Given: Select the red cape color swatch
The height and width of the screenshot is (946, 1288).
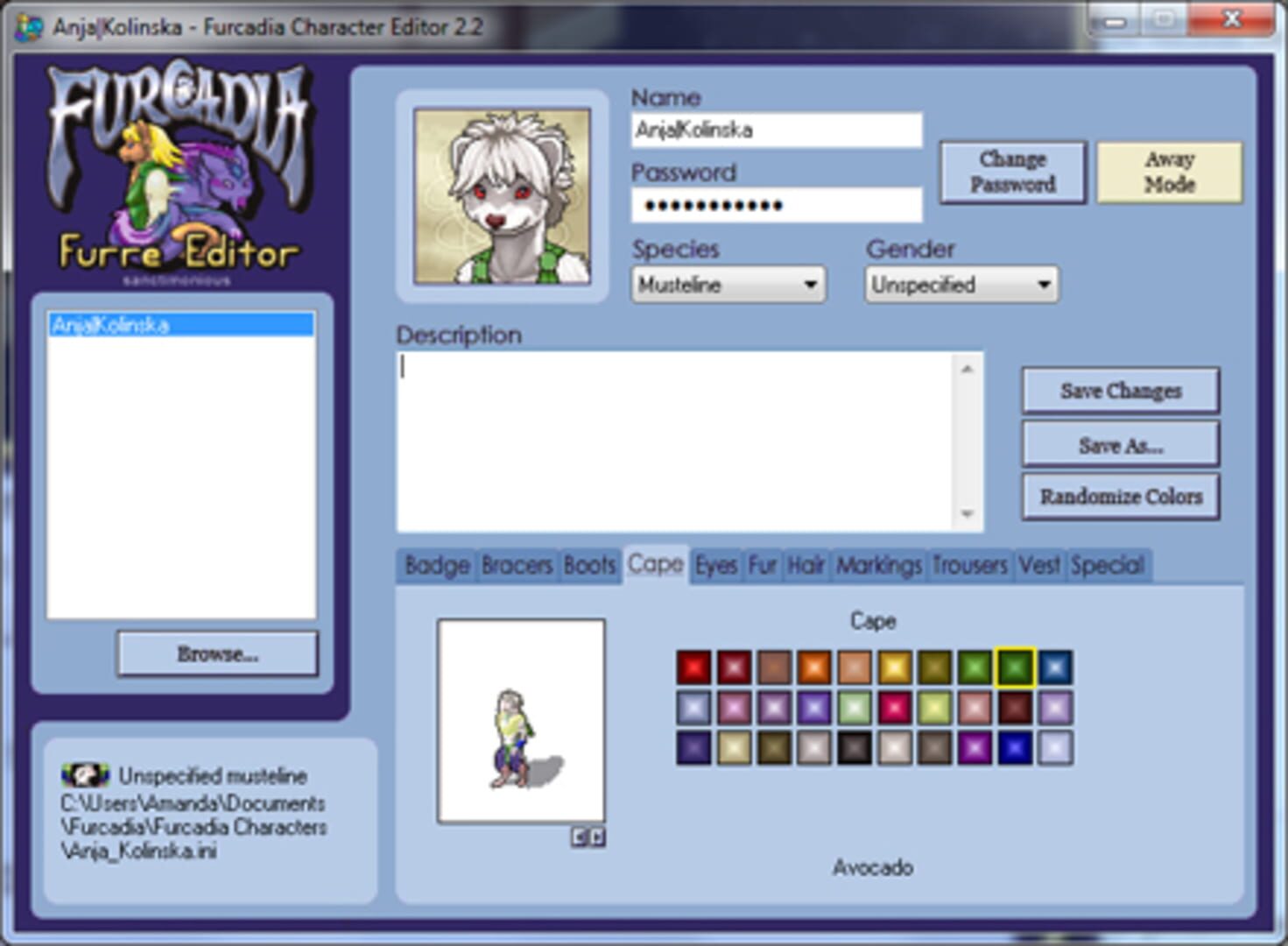Looking at the screenshot, I should pyautogui.click(x=693, y=667).
